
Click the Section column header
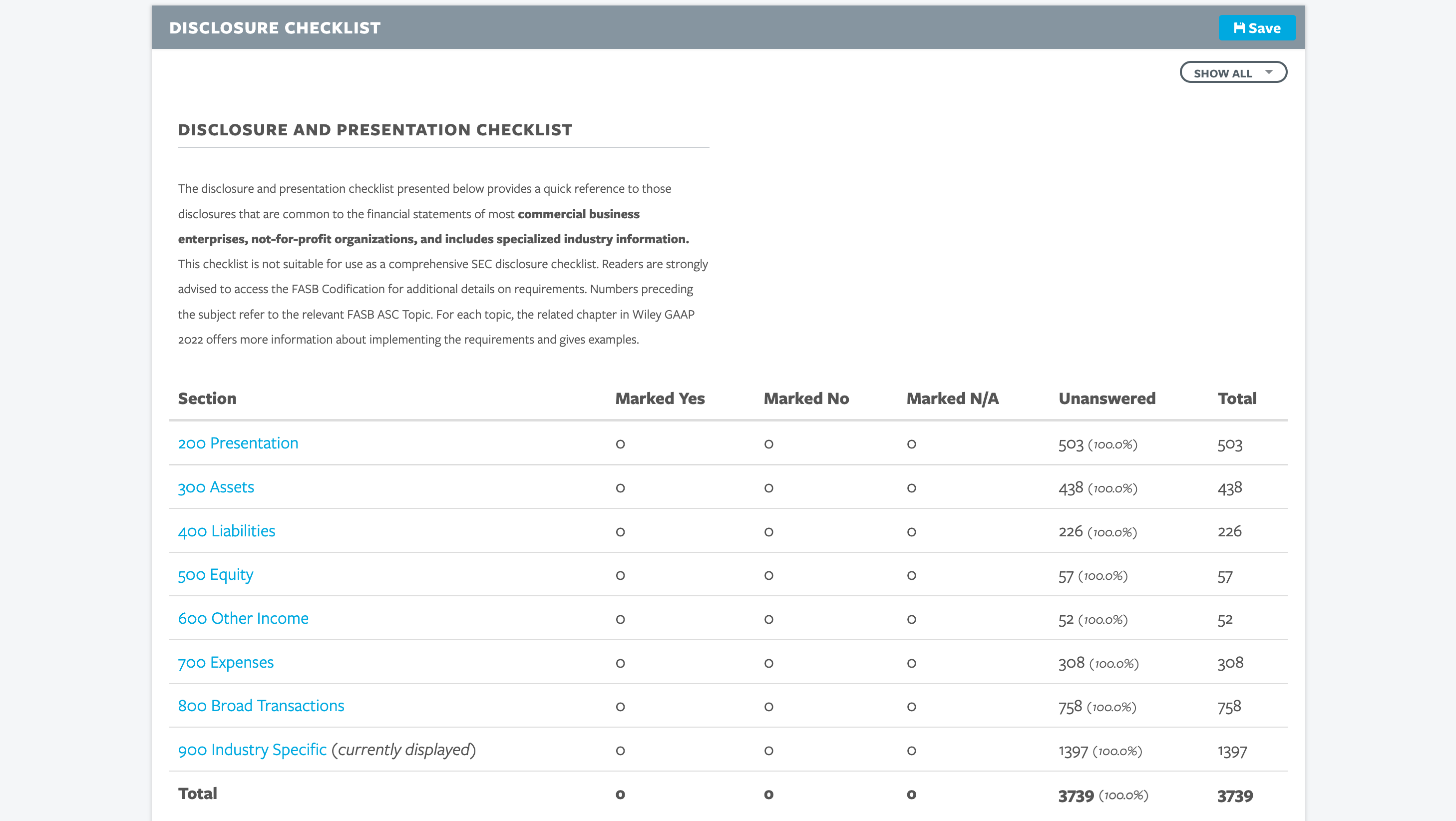[x=207, y=399]
